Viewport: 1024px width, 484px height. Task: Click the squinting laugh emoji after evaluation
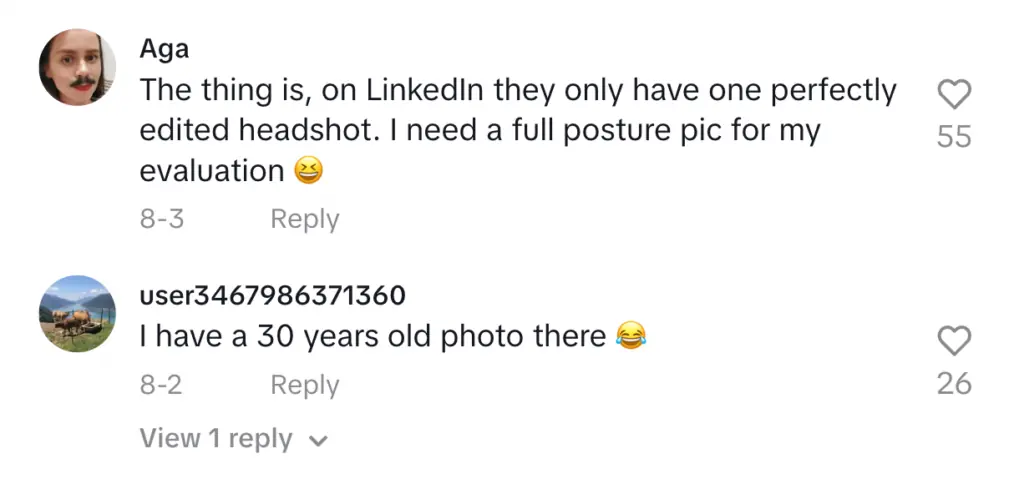point(310,172)
